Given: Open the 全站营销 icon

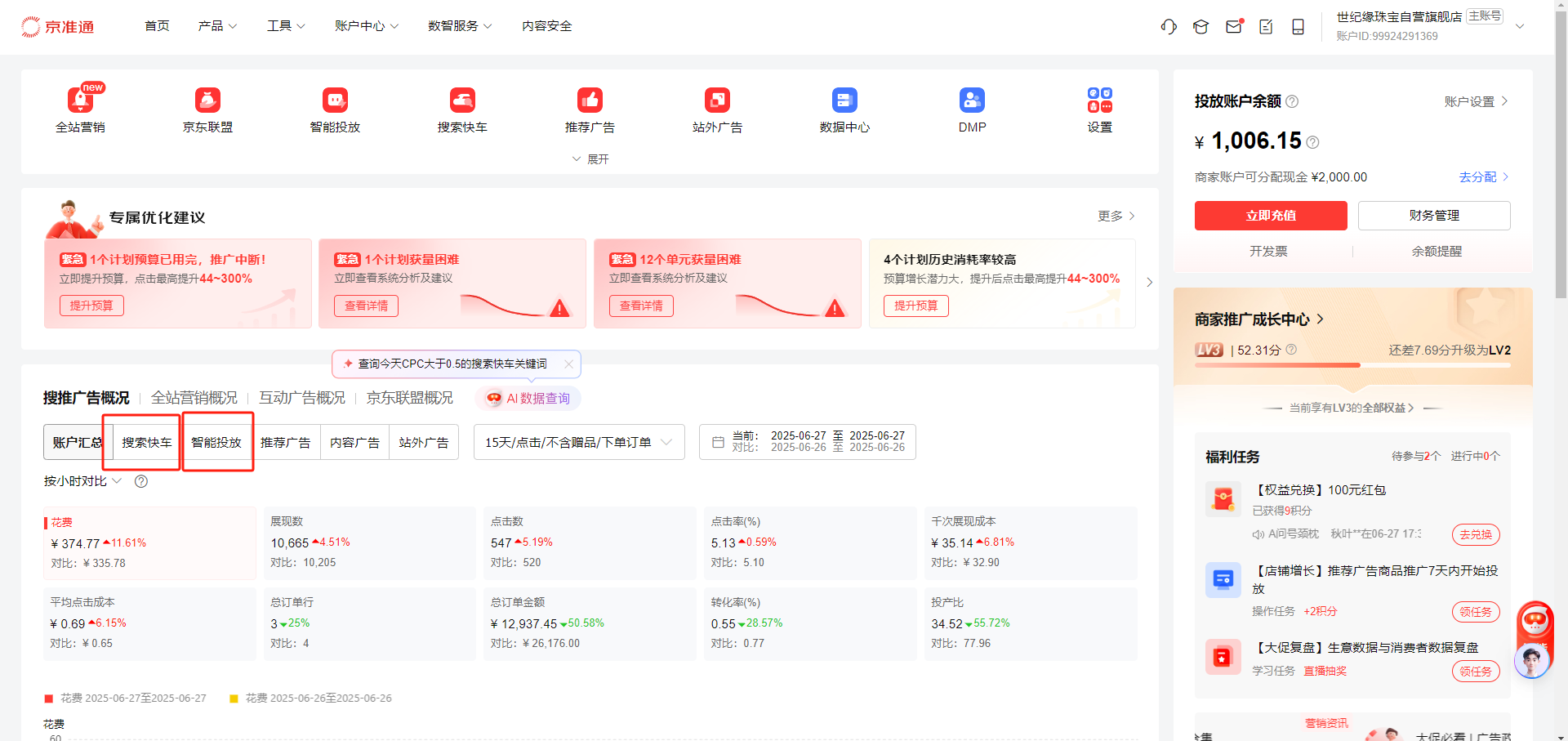Looking at the screenshot, I should [80, 101].
